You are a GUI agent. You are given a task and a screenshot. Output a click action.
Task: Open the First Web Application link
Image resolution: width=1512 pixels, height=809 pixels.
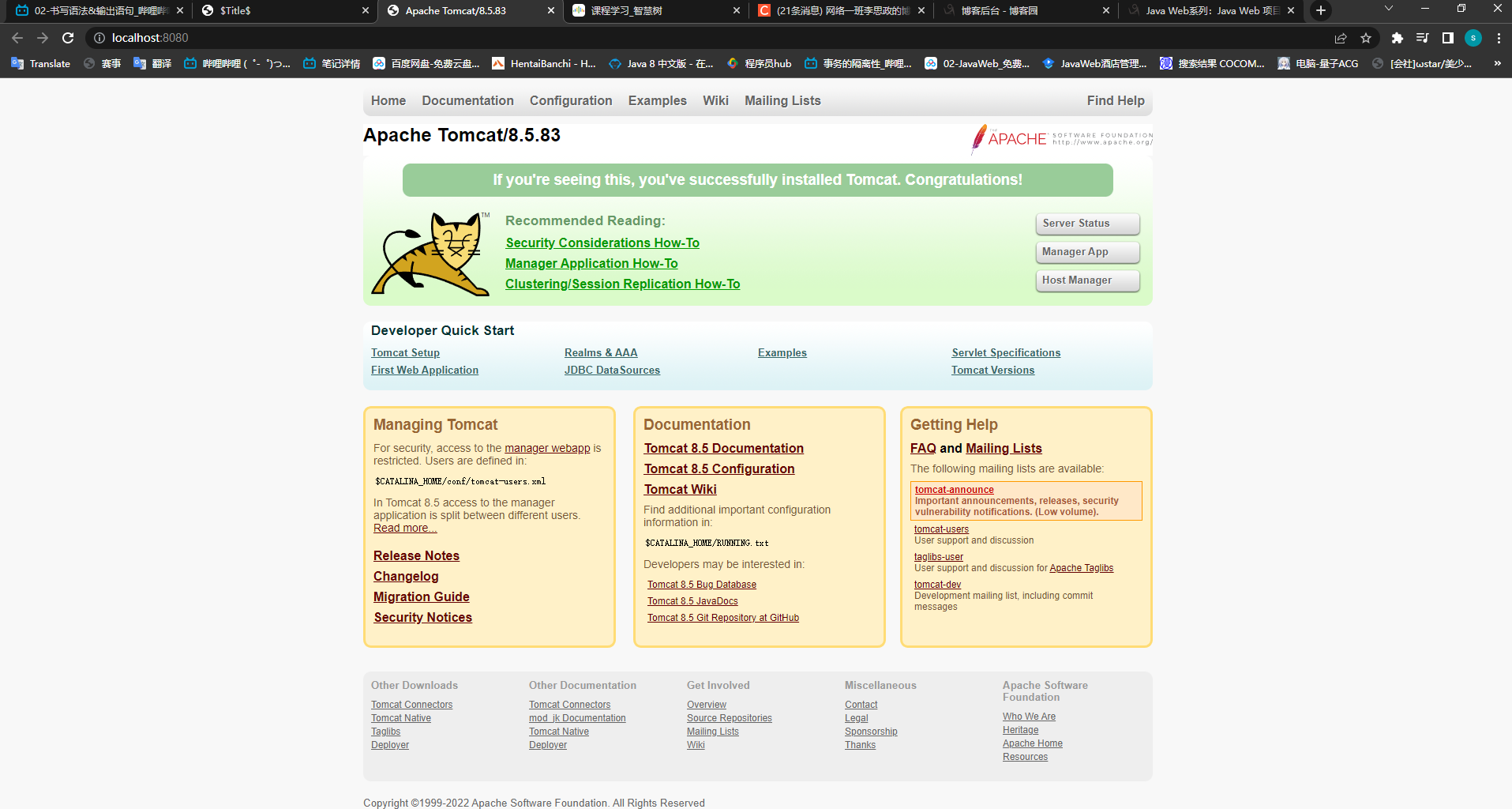click(x=425, y=371)
